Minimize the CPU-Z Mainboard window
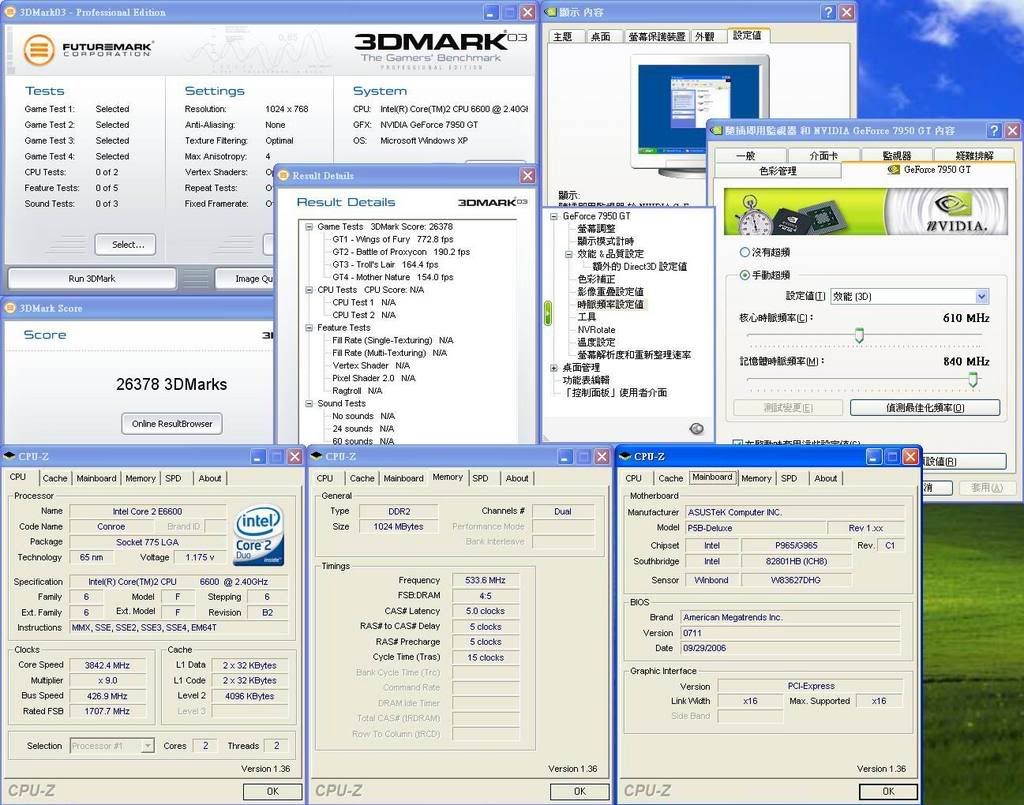 (x=874, y=456)
